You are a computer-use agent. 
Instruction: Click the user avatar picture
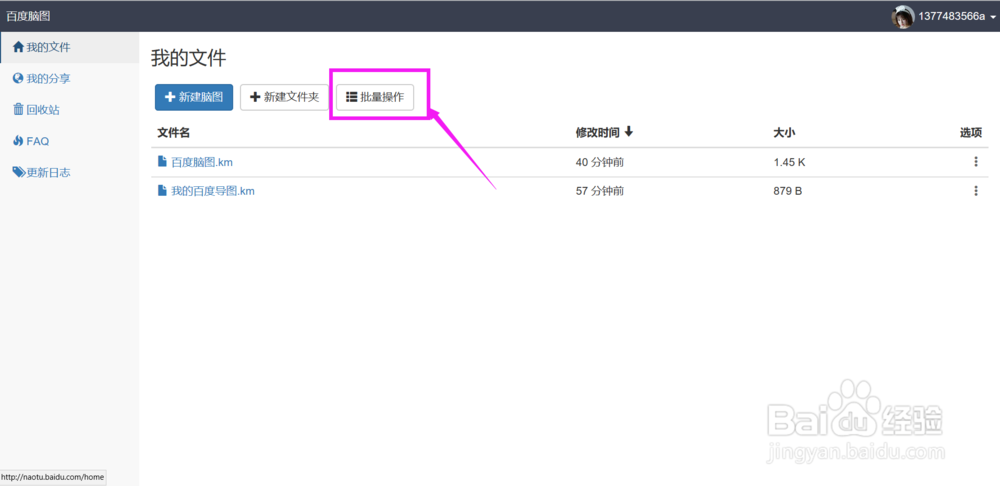tap(902, 17)
